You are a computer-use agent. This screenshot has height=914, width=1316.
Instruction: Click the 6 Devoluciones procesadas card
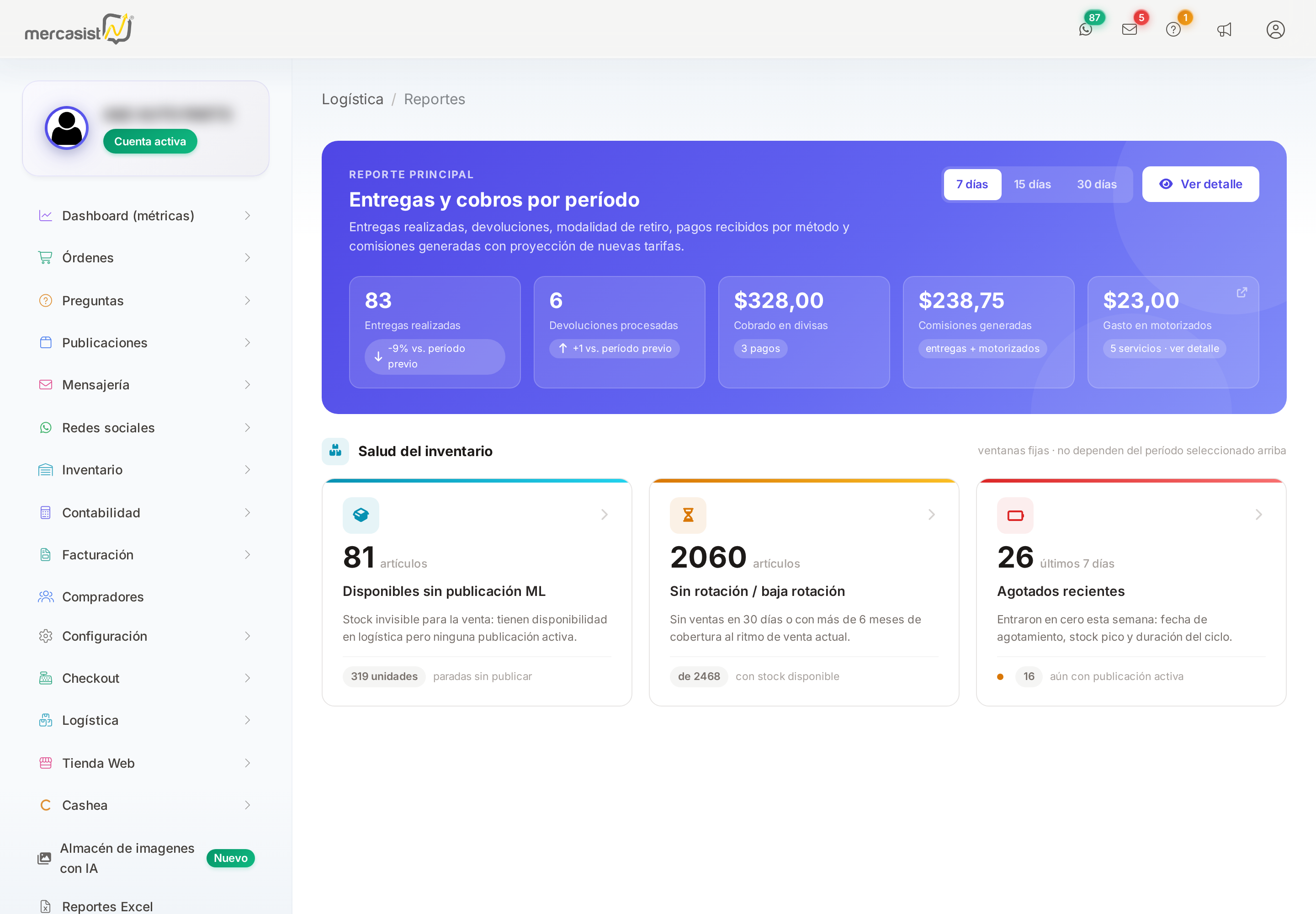click(x=619, y=332)
